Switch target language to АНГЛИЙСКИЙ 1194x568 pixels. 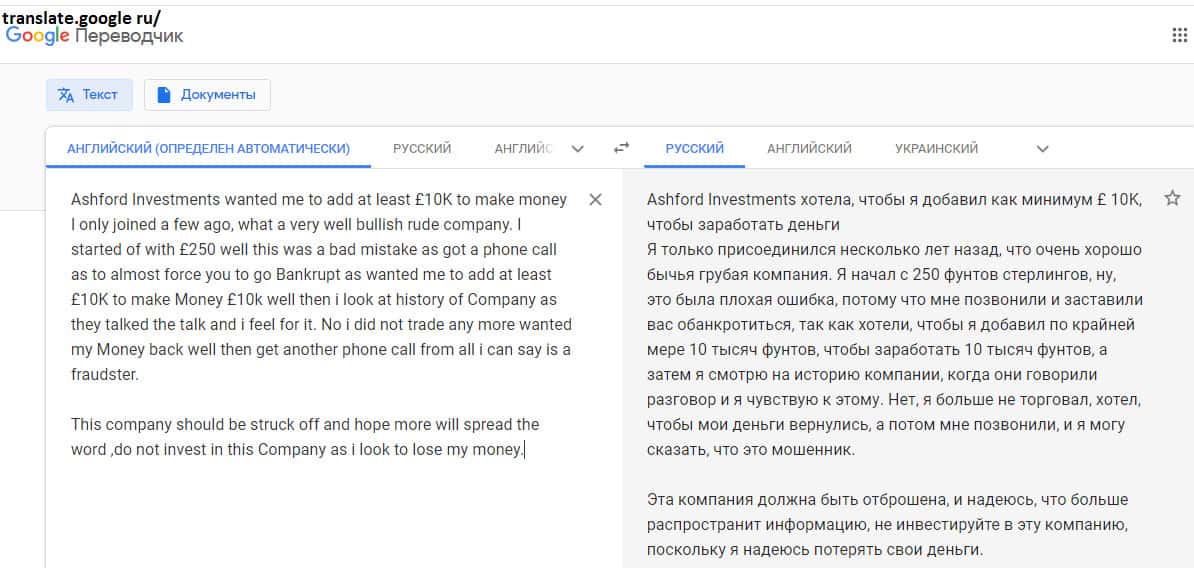click(809, 148)
